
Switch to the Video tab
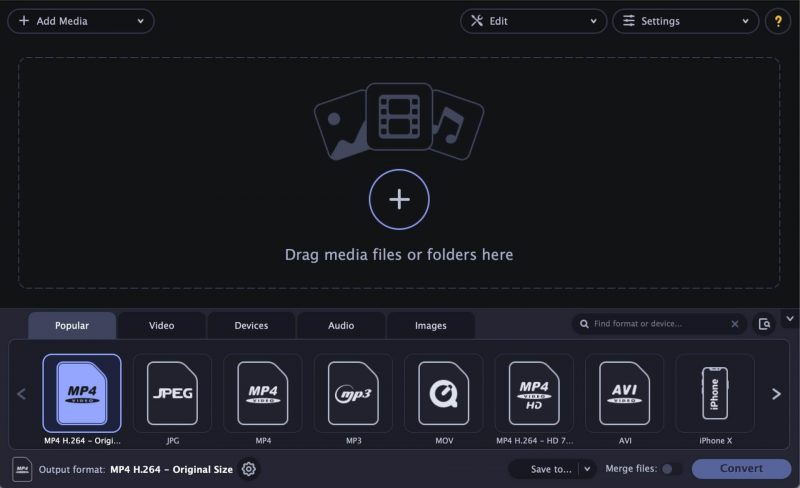pos(161,325)
